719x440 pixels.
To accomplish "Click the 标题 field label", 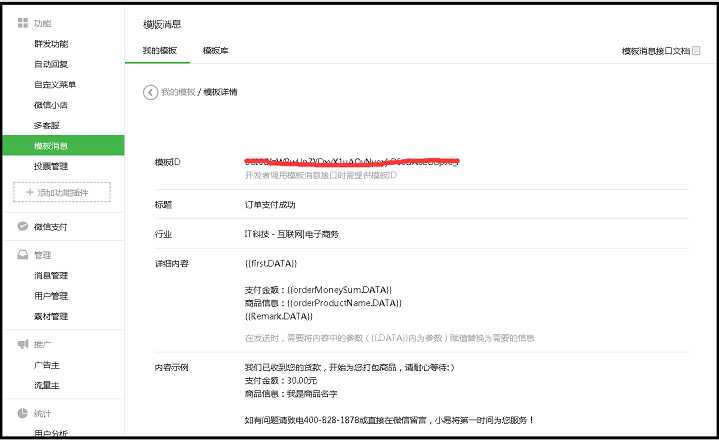I will (163, 205).
